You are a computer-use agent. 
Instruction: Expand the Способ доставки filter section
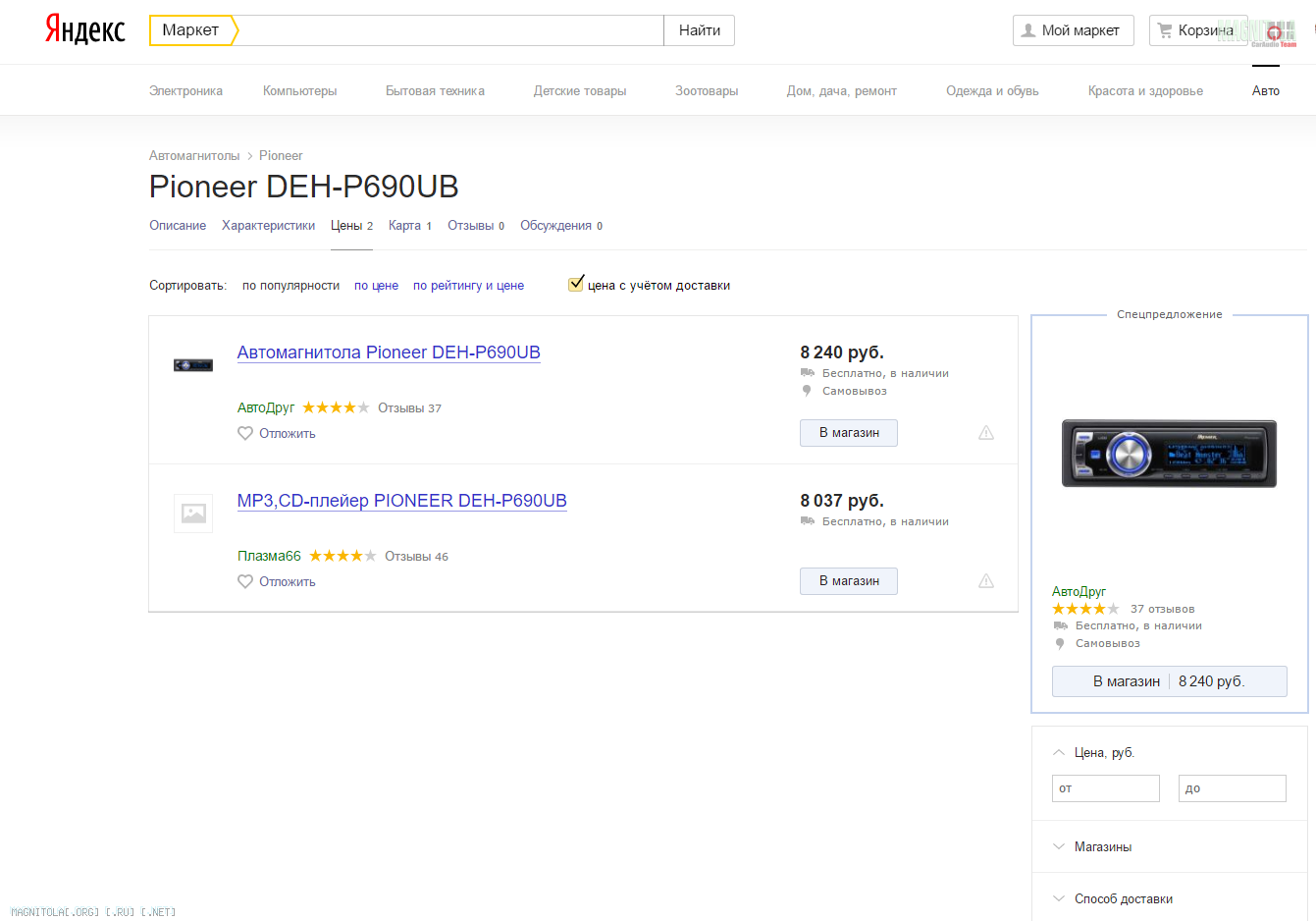(x=1059, y=898)
